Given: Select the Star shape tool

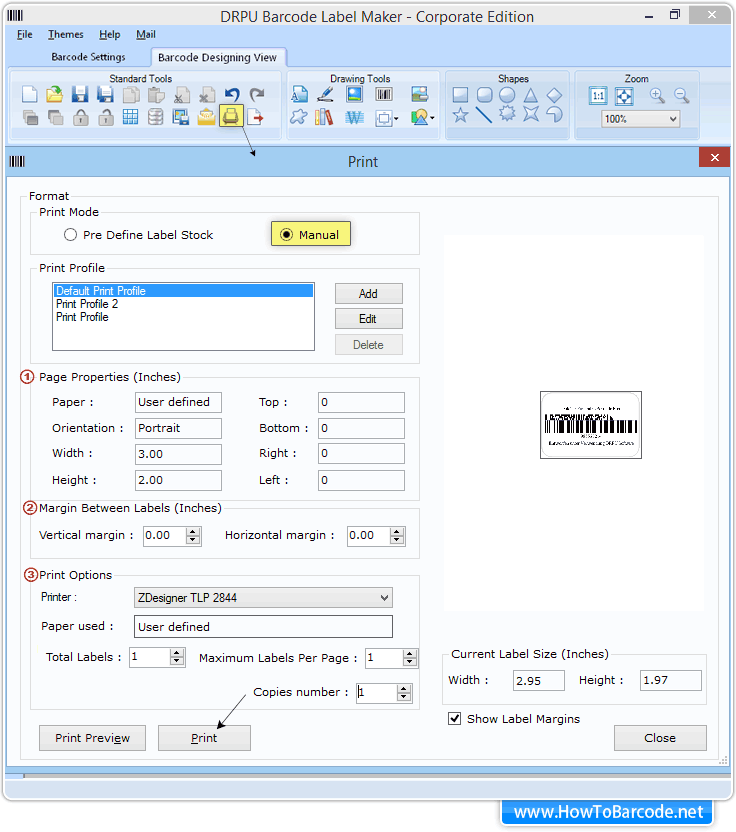Looking at the screenshot, I should [460, 116].
